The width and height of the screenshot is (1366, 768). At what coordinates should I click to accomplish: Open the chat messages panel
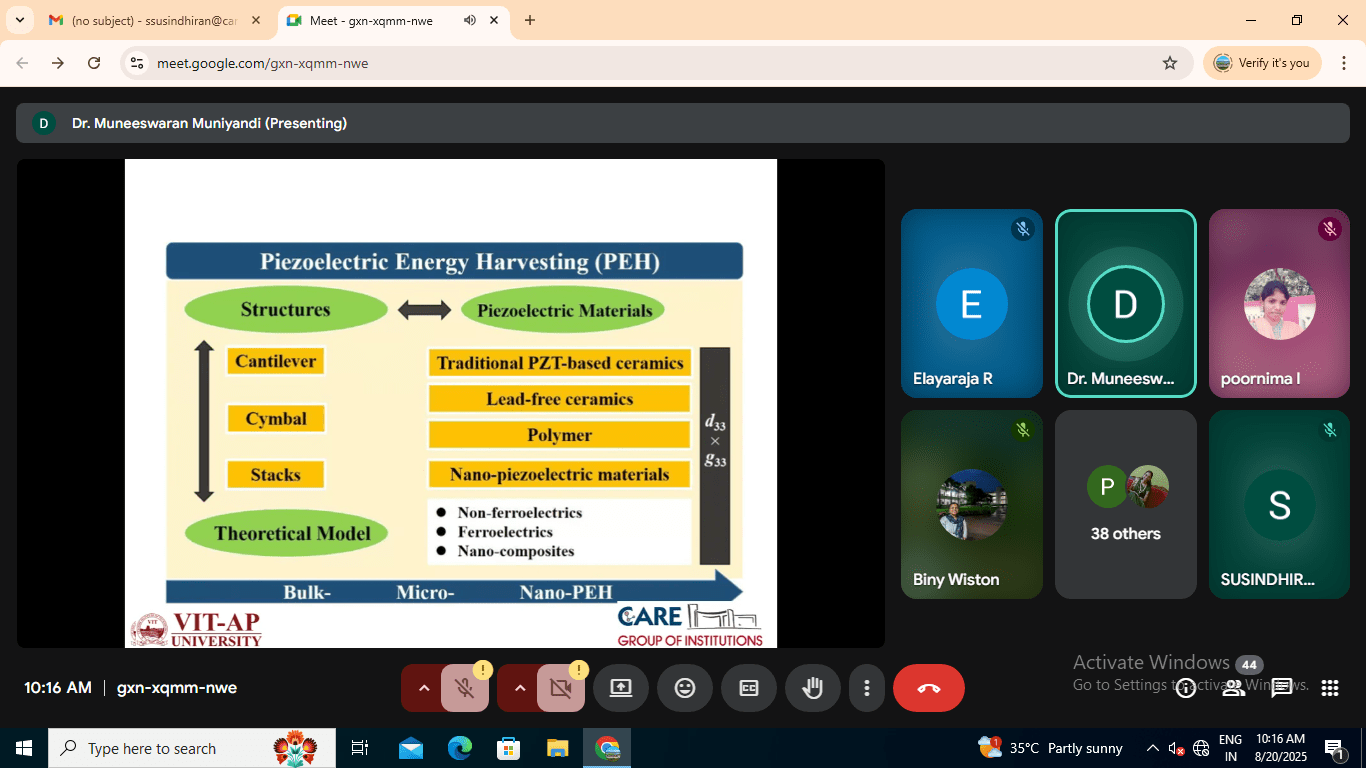(x=1281, y=687)
